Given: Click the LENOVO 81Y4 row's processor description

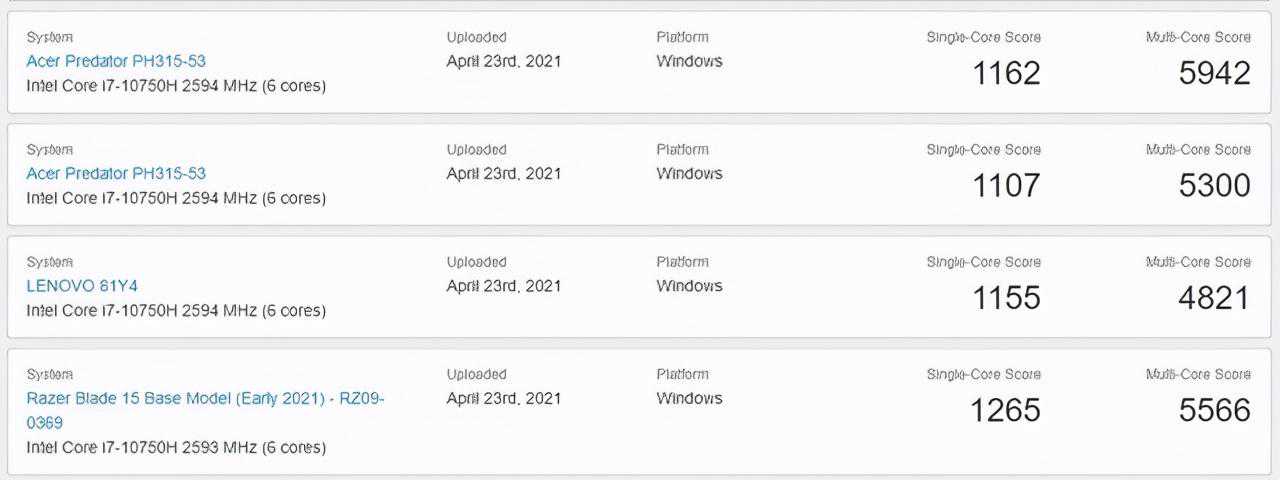Looking at the screenshot, I should [176, 310].
